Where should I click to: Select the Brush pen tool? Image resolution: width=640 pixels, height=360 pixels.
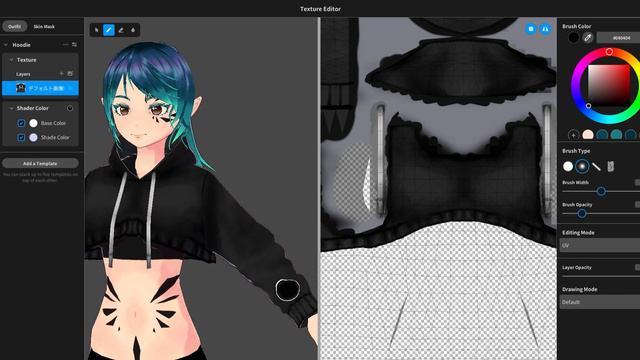coord(109,30)
